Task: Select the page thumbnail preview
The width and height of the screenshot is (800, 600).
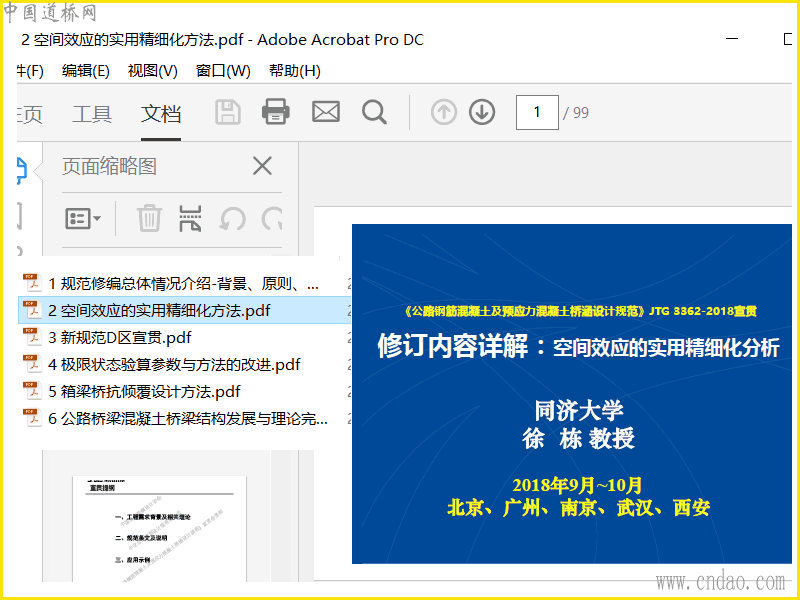Action: 159,529
